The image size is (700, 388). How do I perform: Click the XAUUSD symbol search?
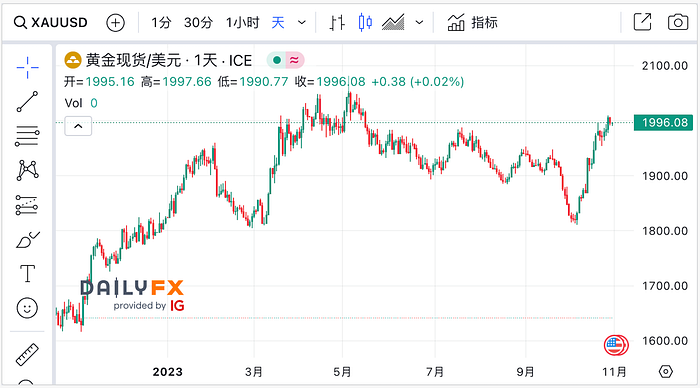pos(50,22)
